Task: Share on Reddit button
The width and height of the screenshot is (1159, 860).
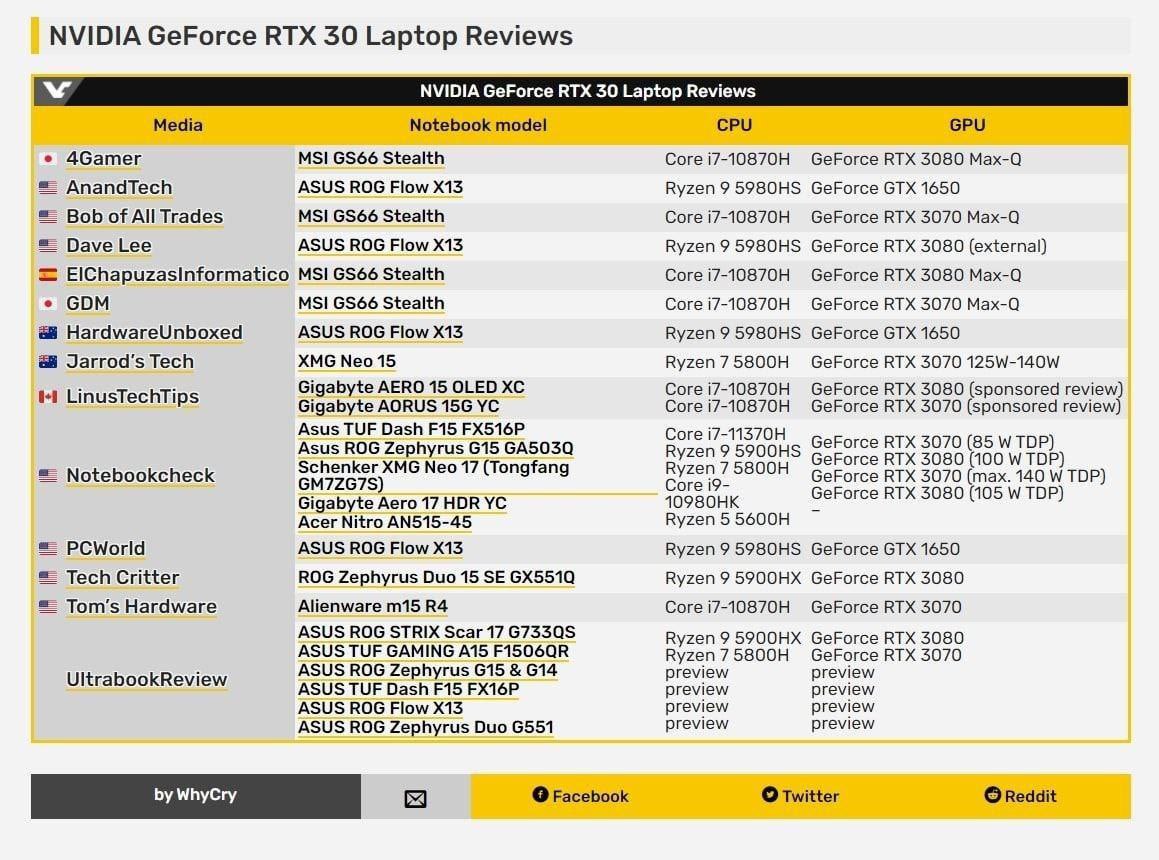Action: 1021,796
